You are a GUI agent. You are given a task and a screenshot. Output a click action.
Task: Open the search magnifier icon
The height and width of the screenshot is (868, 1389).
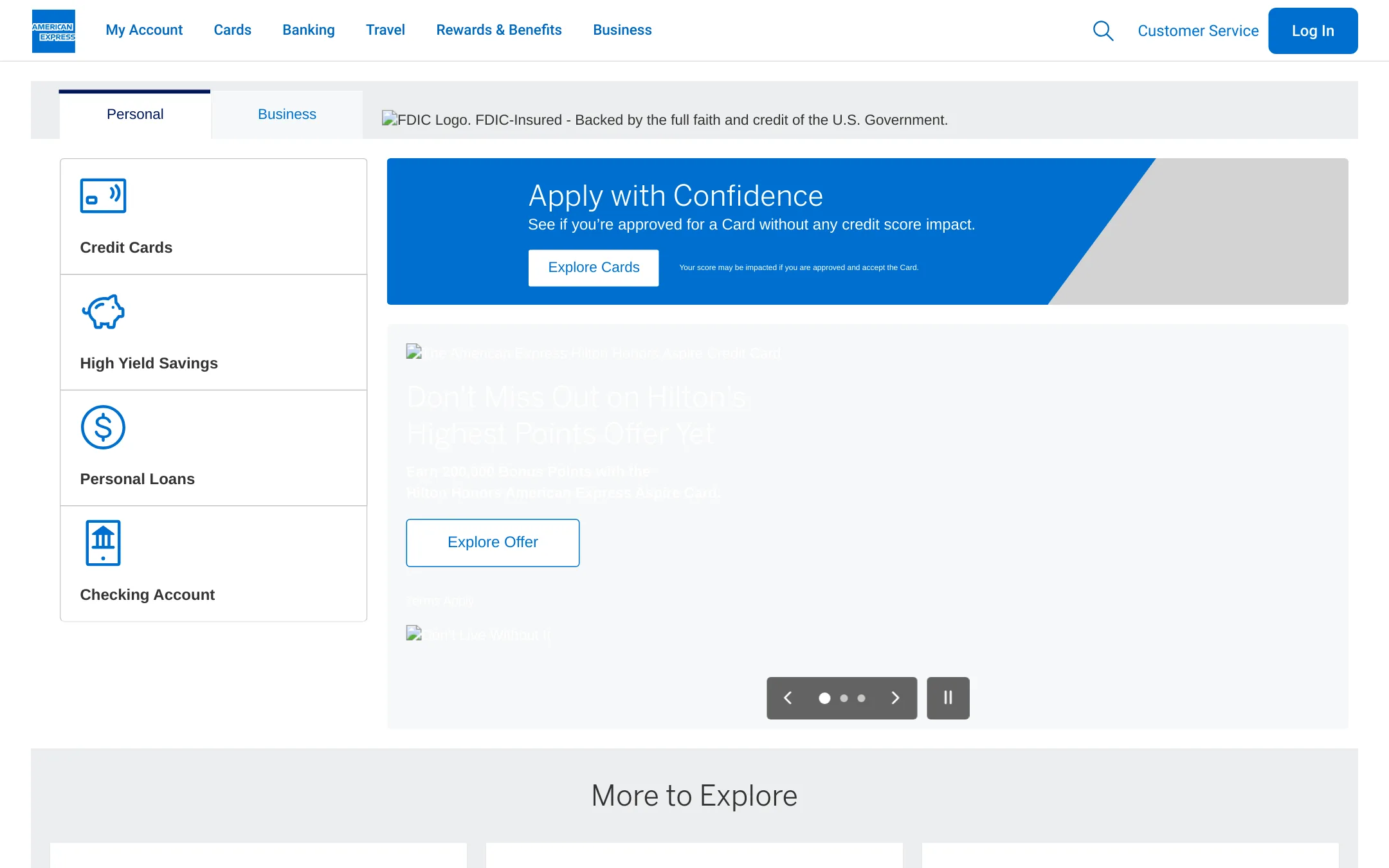coord(1103,31)
